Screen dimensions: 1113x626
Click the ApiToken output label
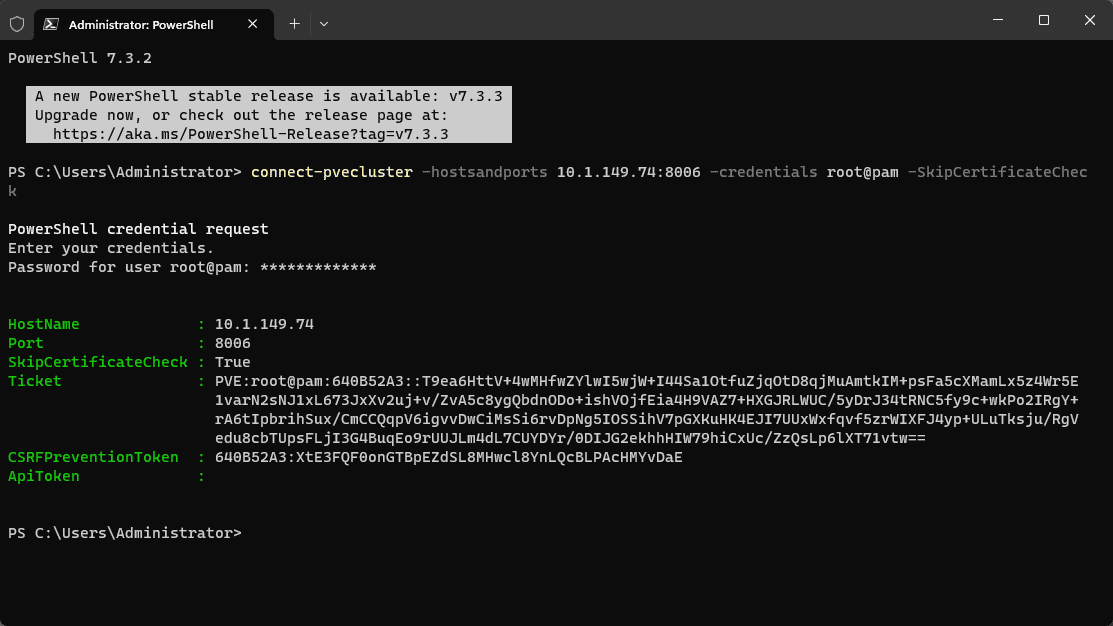[x=44, y=476]
